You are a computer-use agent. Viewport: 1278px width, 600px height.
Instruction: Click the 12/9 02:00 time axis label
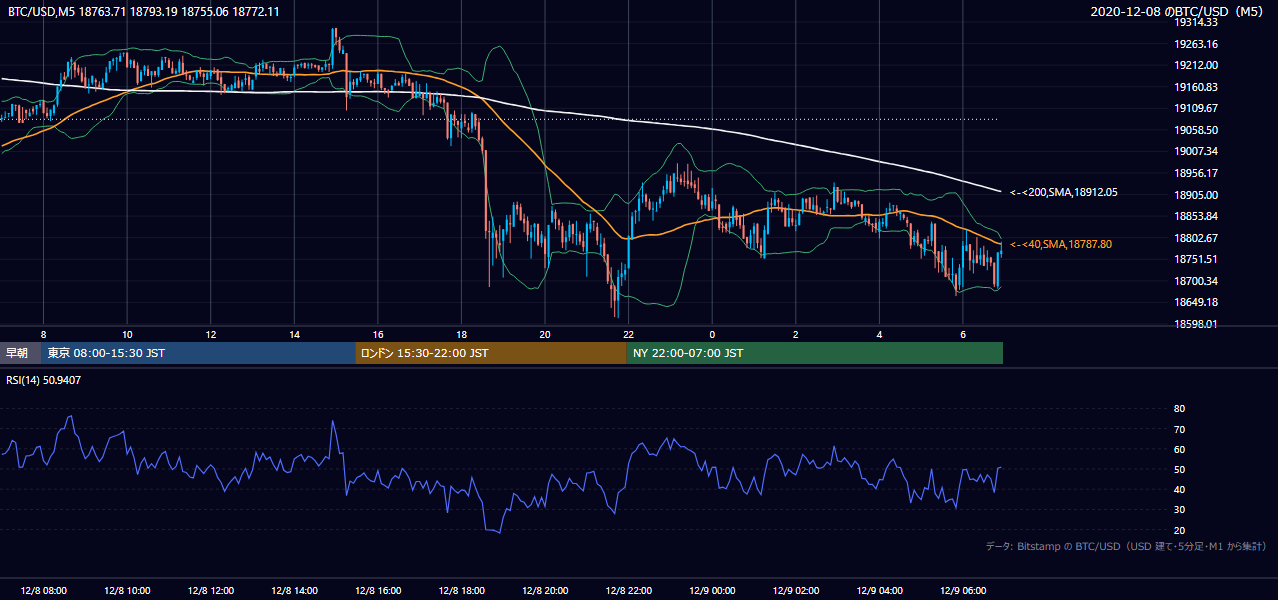click(x=796, y=590)
